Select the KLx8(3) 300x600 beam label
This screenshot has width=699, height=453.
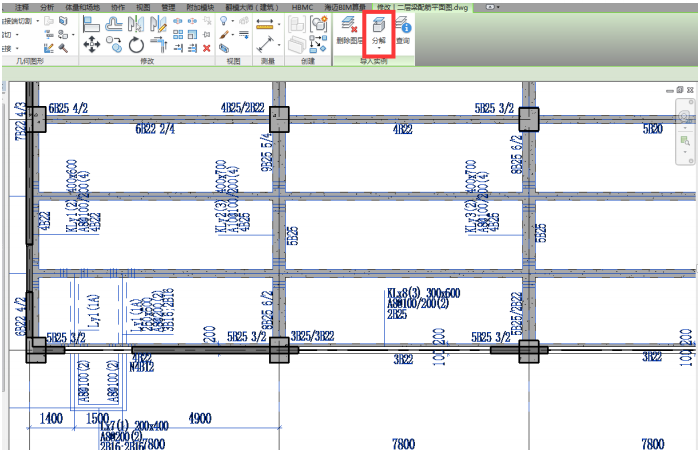[424, 293]
